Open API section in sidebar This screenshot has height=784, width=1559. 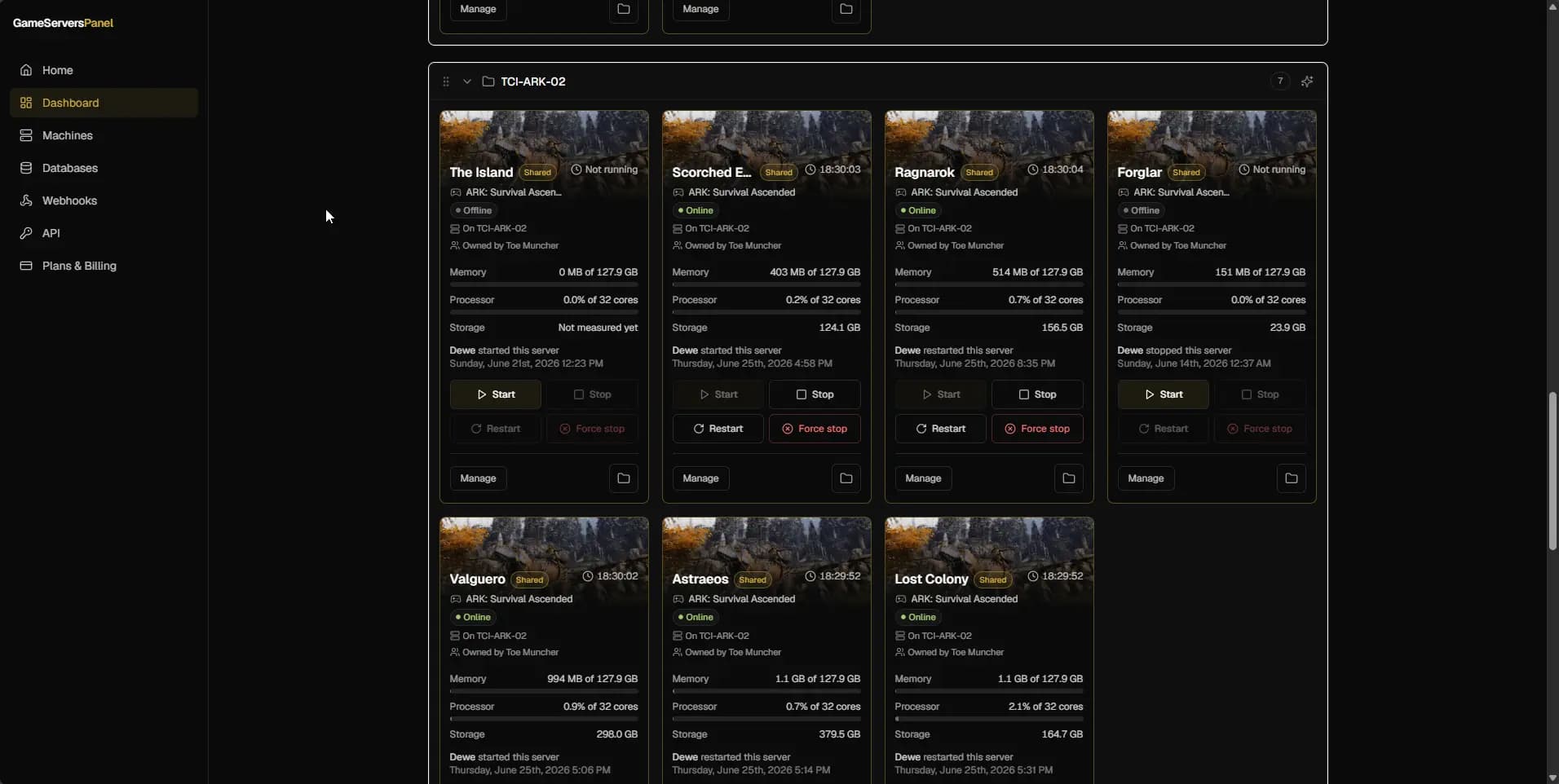[x=104, y=233]
